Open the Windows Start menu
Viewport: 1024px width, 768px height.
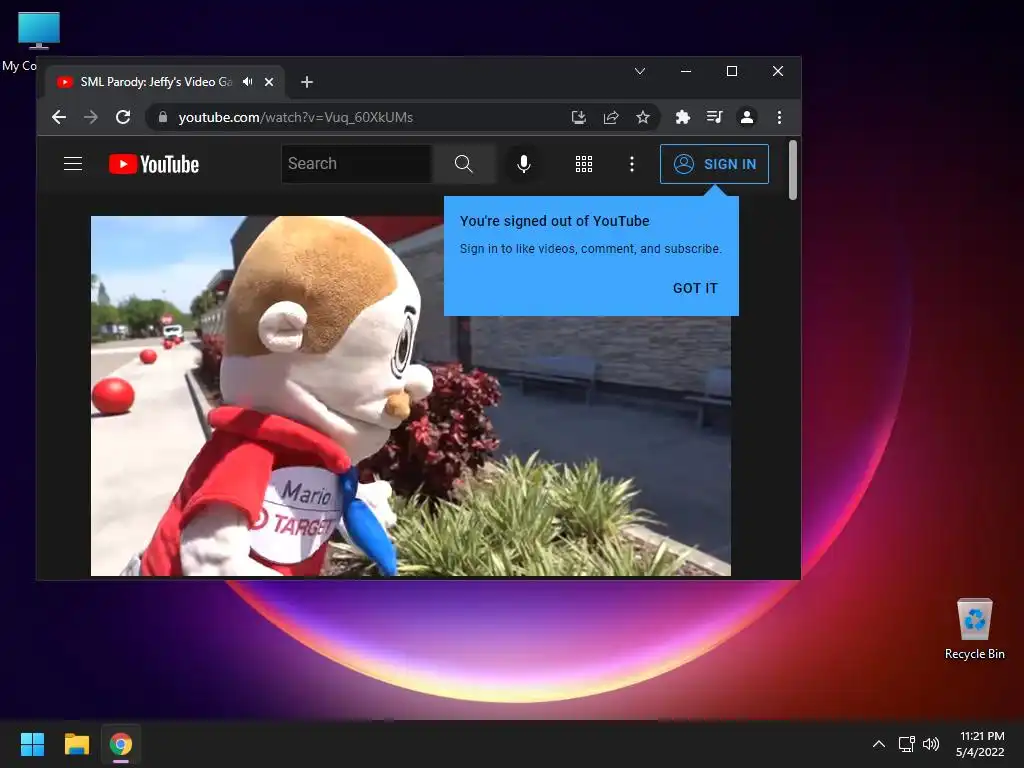tap(32, 744)
